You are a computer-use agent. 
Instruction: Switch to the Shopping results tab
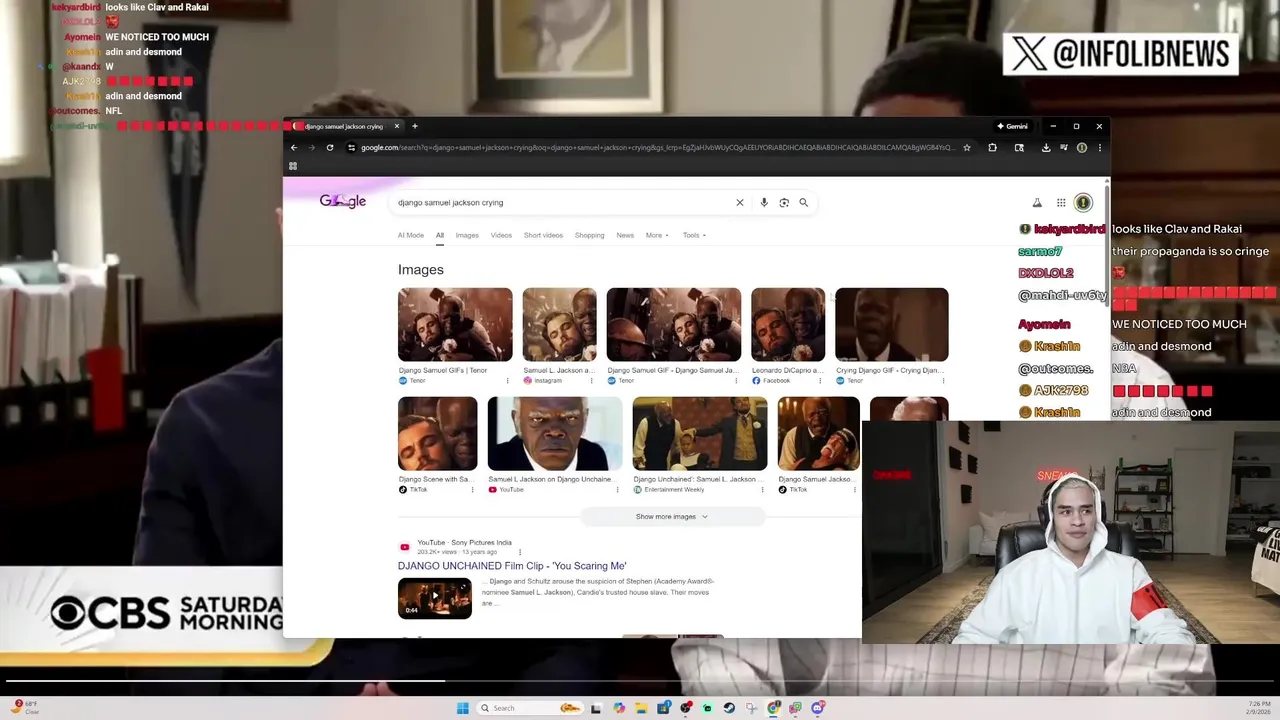click(589, 235)
